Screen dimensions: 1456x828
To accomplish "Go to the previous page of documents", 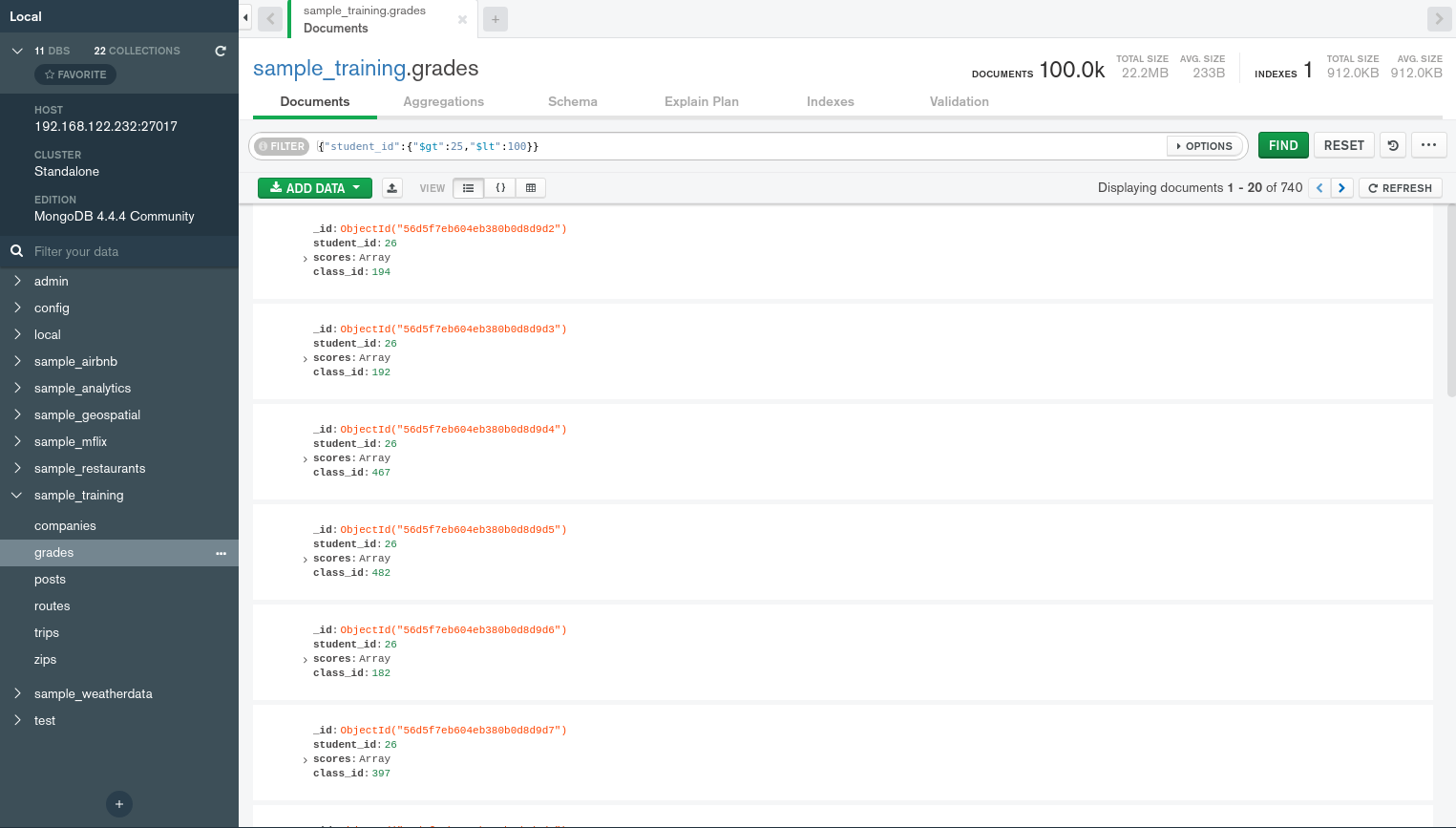I will click(x=1319, y=188).
